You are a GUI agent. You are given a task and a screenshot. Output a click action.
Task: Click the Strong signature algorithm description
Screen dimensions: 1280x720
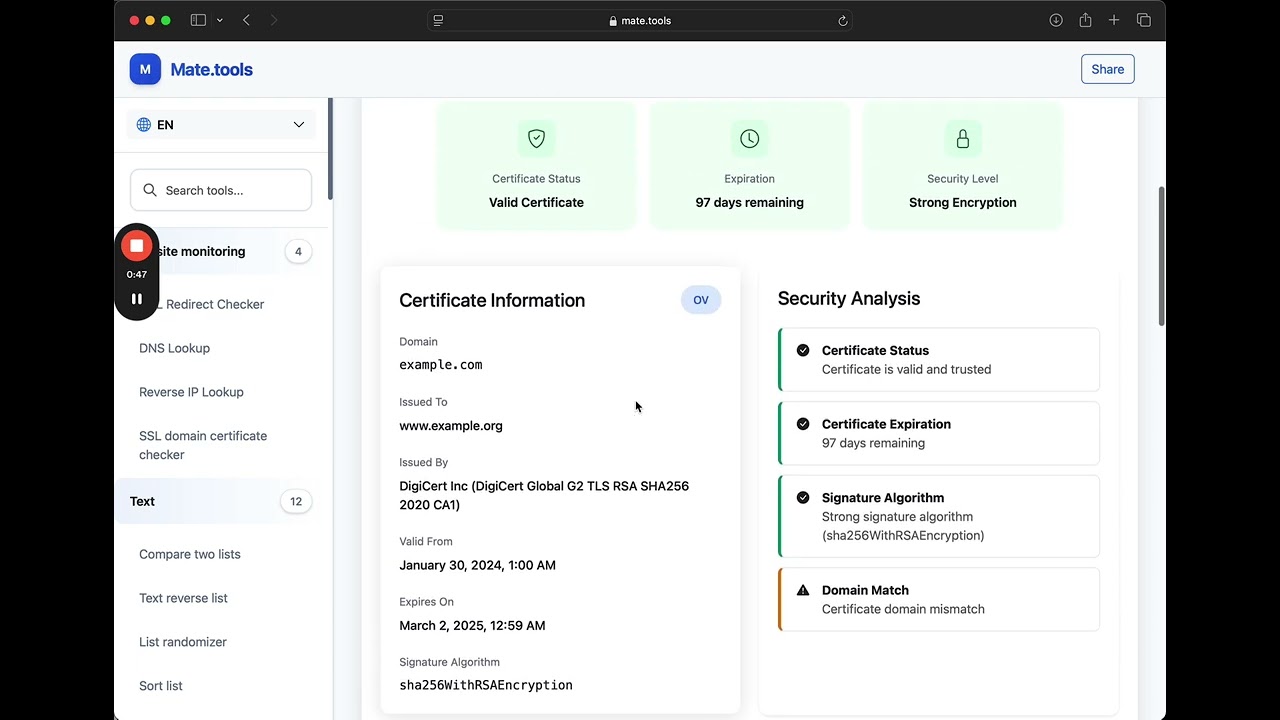coord(903,526)
